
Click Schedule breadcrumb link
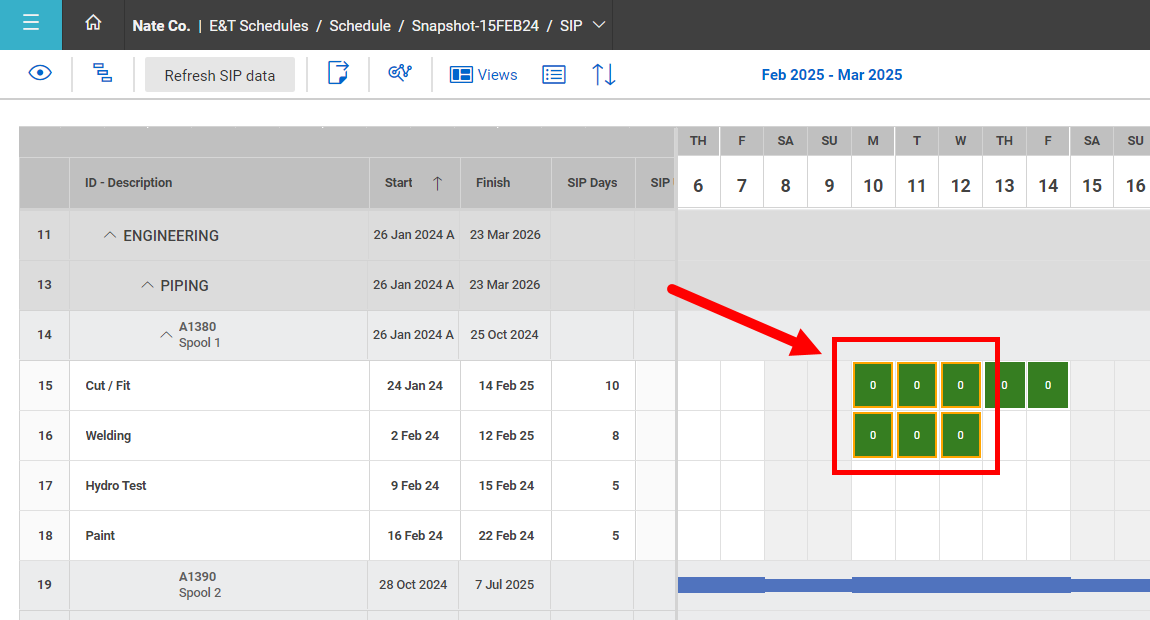pyautogui.click(x=360, y=26)
